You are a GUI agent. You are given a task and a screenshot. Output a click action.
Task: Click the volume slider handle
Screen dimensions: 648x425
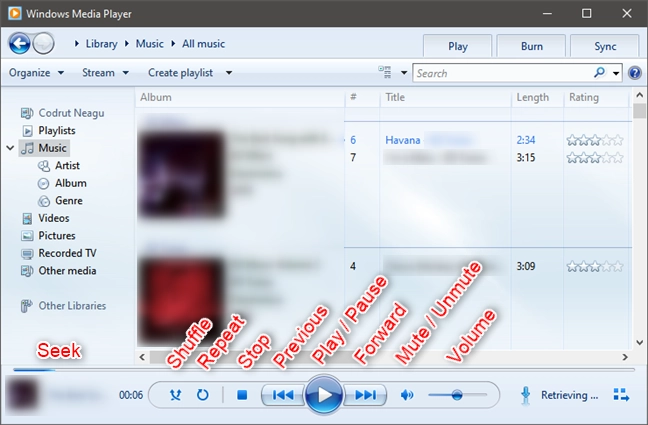pyautogui.click(x=457, y=395)
